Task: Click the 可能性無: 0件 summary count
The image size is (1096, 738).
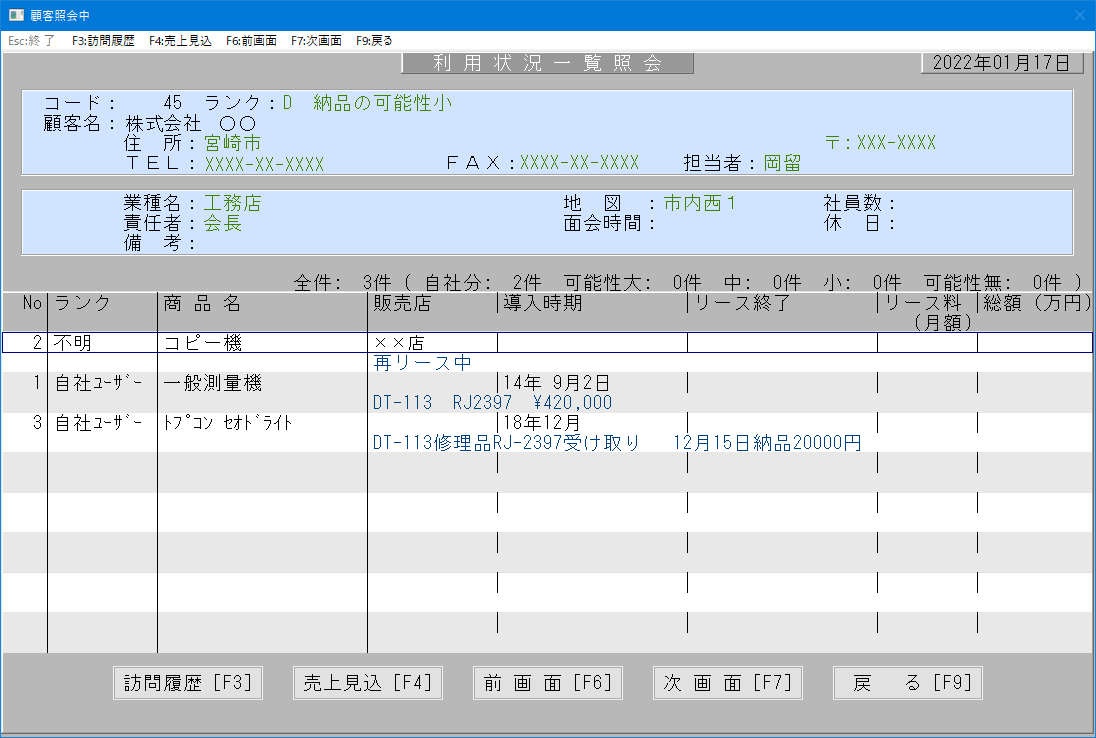Action: (x=993, y=283)
